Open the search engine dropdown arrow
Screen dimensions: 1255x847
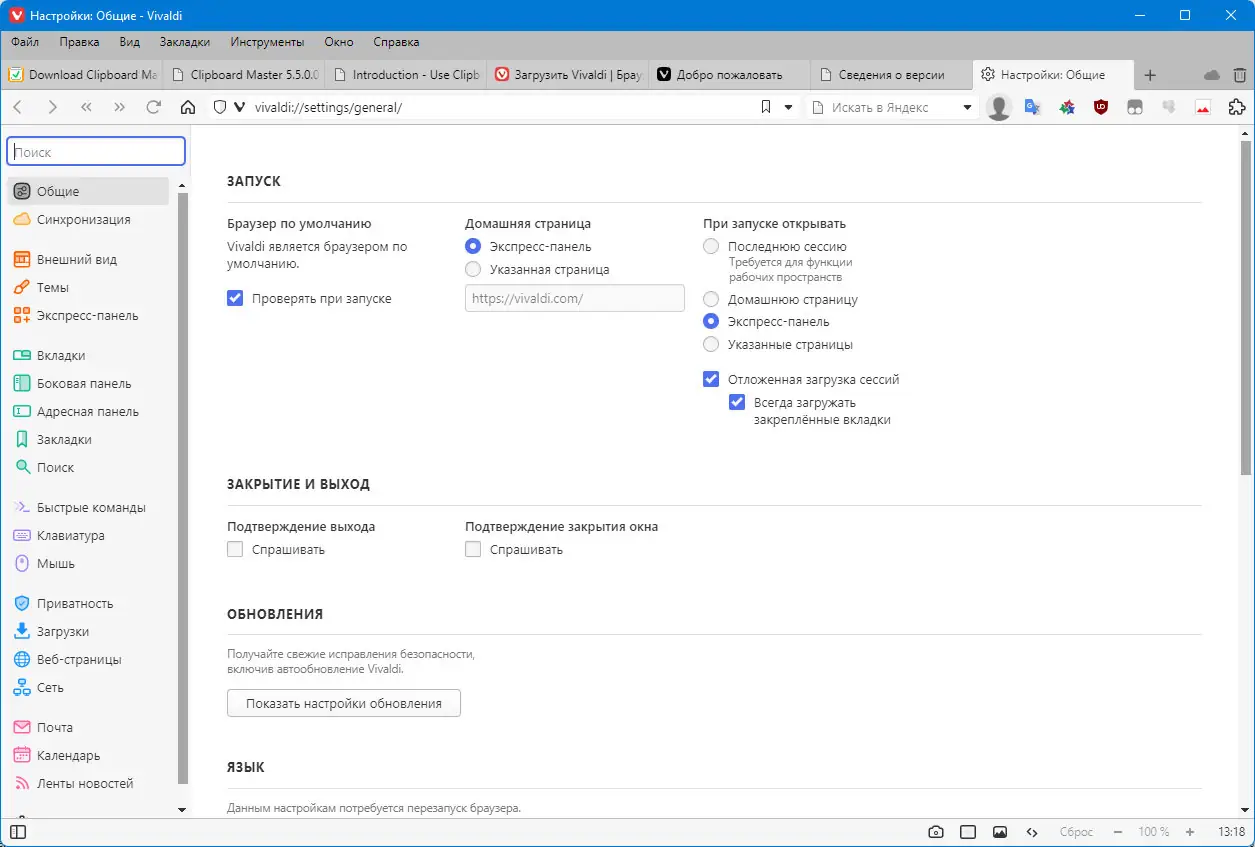967,107
